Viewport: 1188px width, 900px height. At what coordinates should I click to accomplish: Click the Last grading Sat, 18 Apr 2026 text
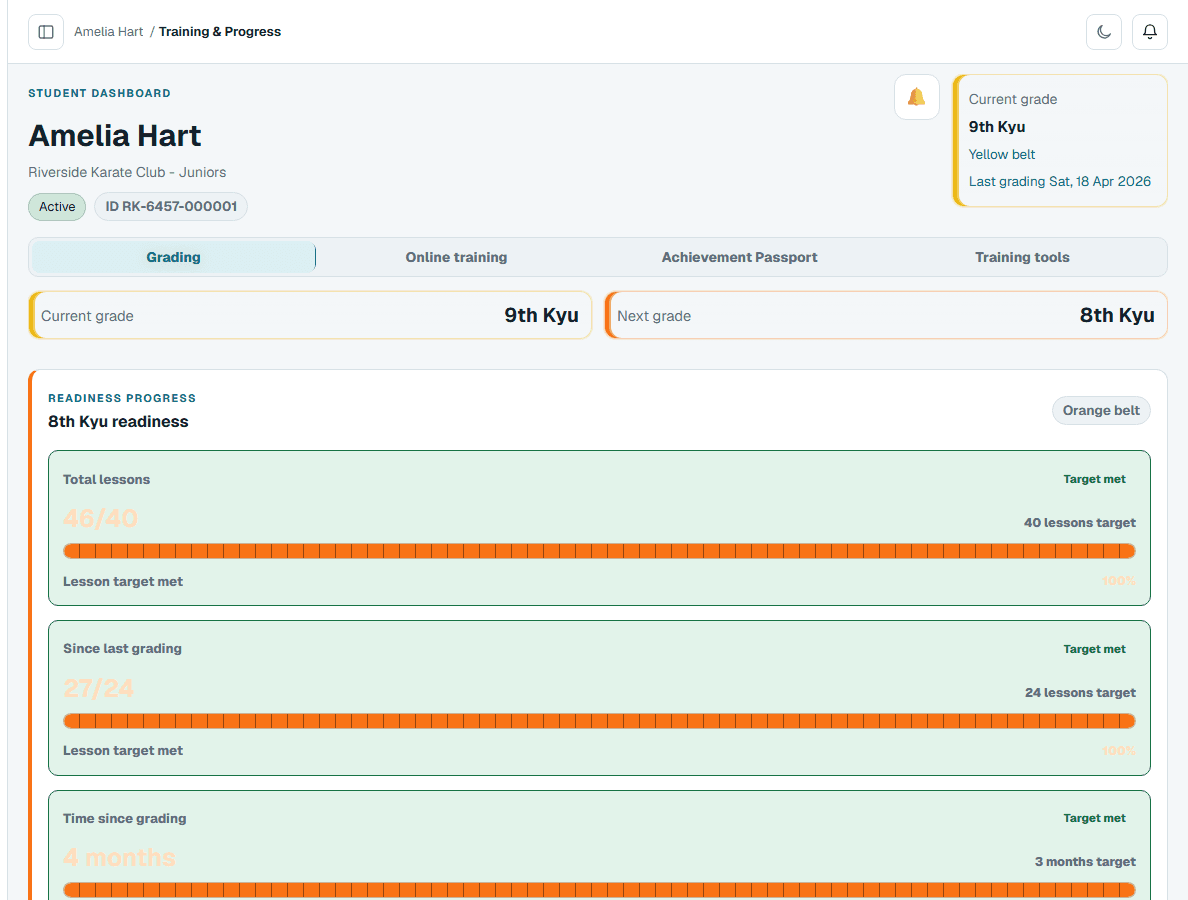pos(1059,181)
